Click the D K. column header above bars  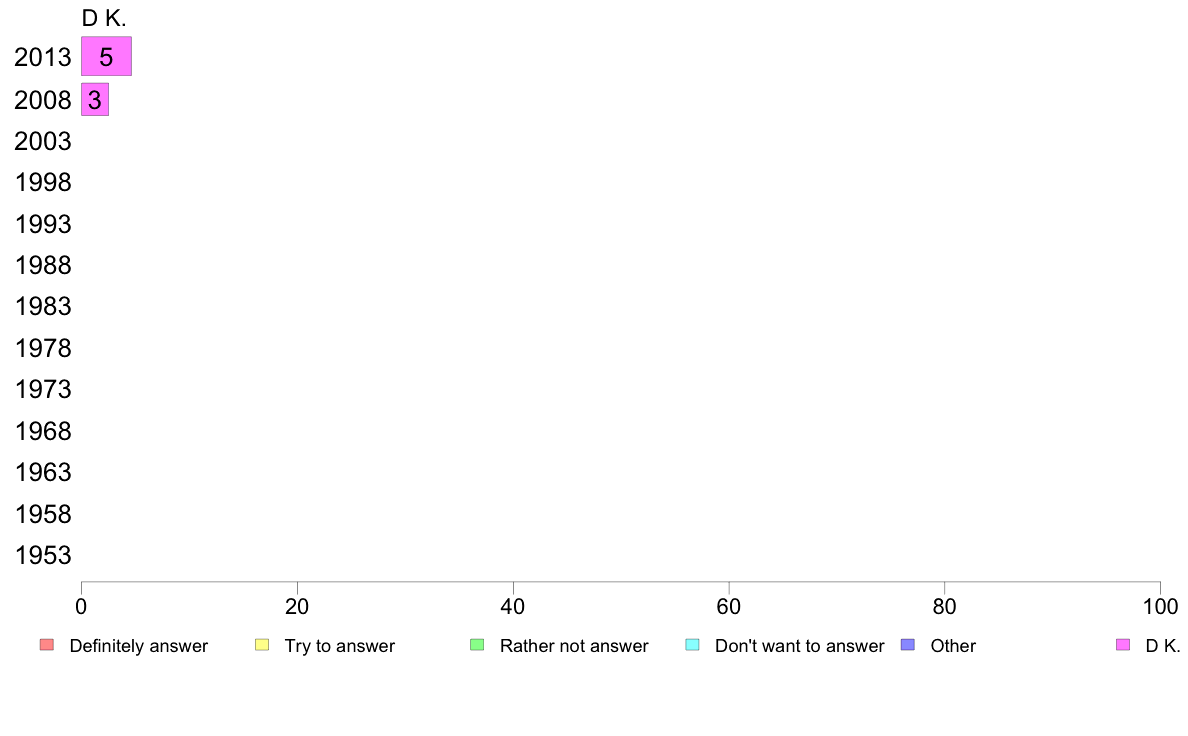[104, 18]
